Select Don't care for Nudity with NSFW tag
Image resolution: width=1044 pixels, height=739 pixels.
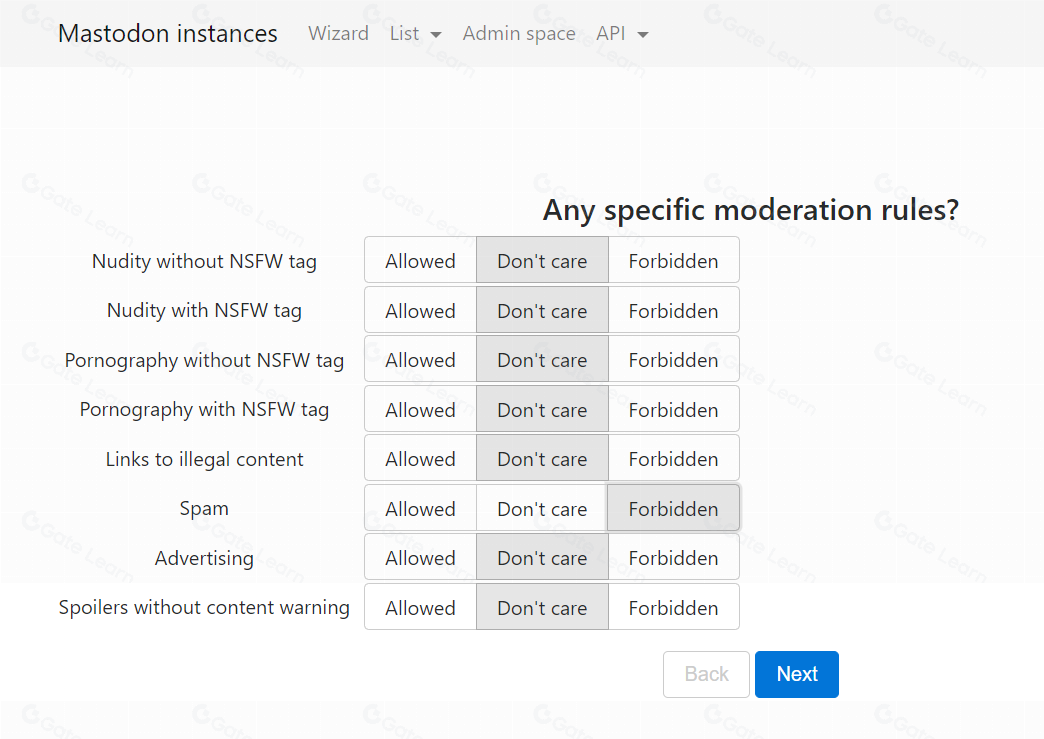point(542,311)
